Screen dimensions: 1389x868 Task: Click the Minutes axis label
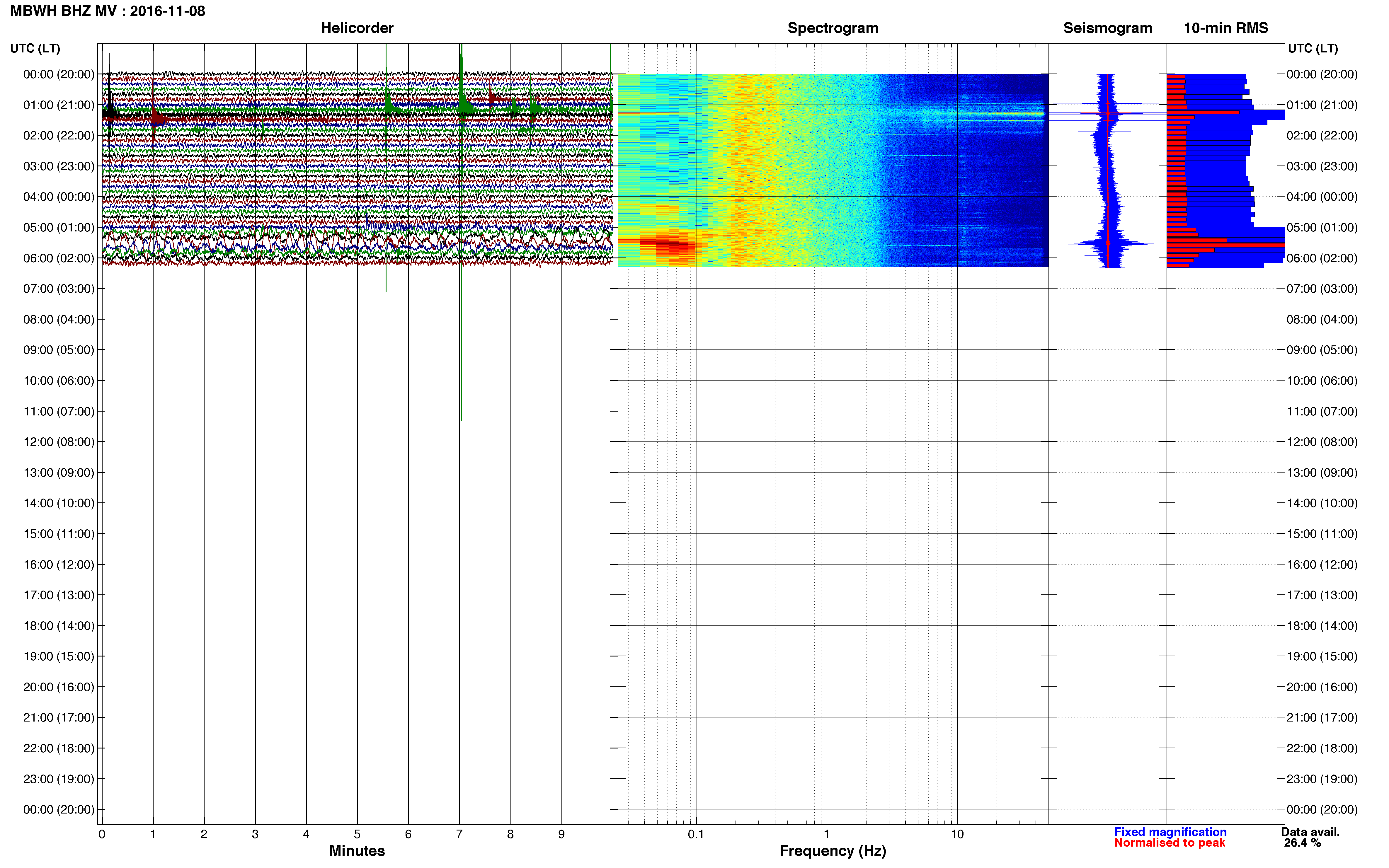point(357,850)
